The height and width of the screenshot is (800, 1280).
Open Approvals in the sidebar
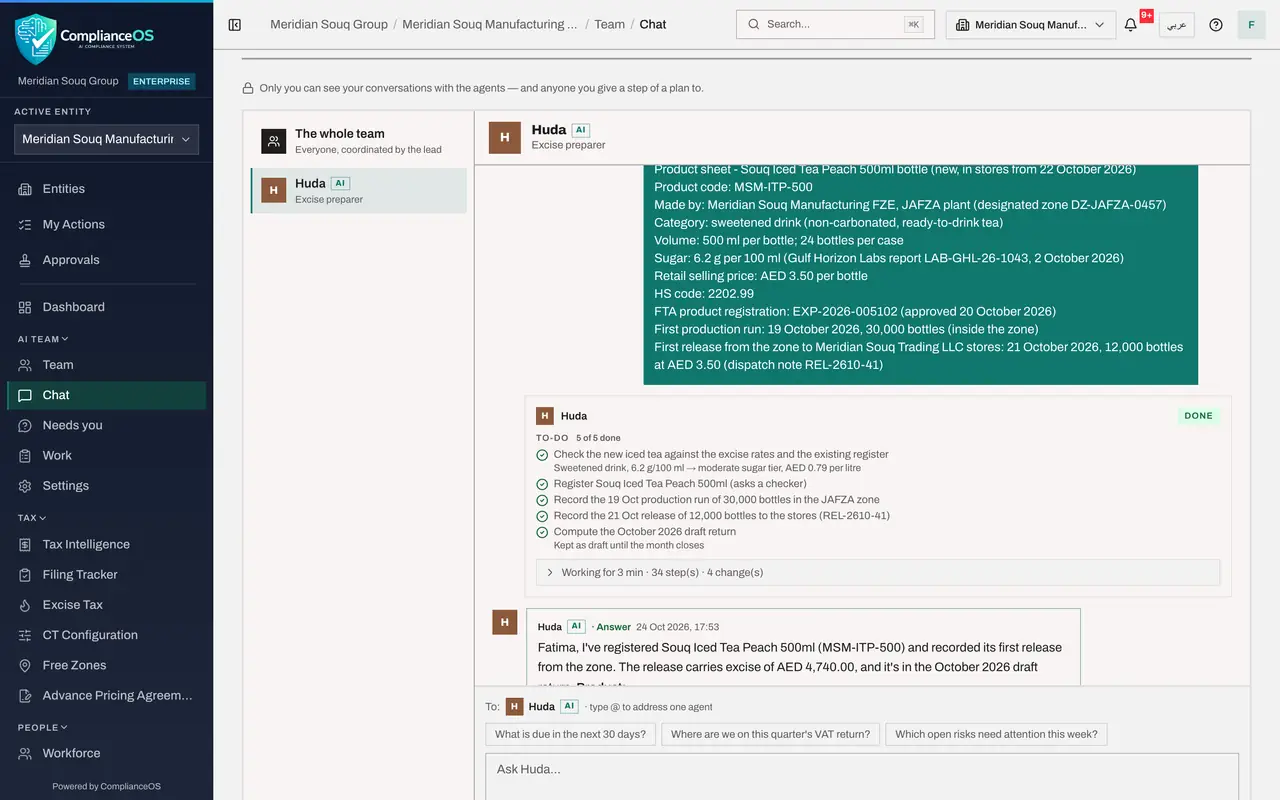coord(106,260)
